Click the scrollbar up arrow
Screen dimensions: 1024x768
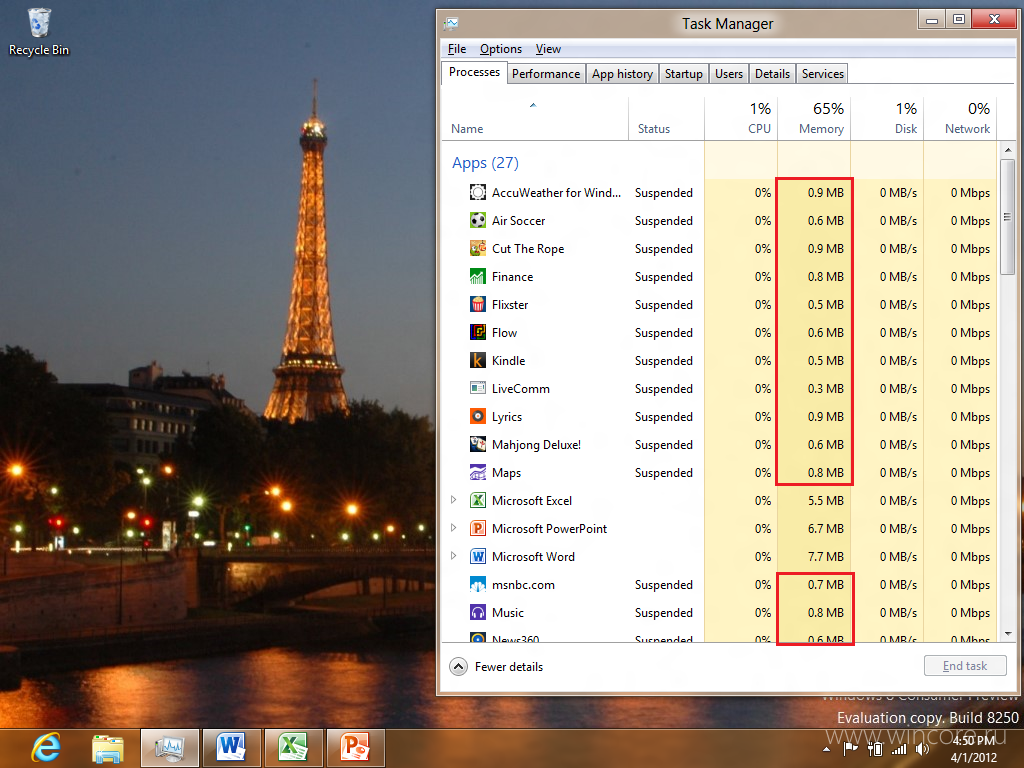1007,150
